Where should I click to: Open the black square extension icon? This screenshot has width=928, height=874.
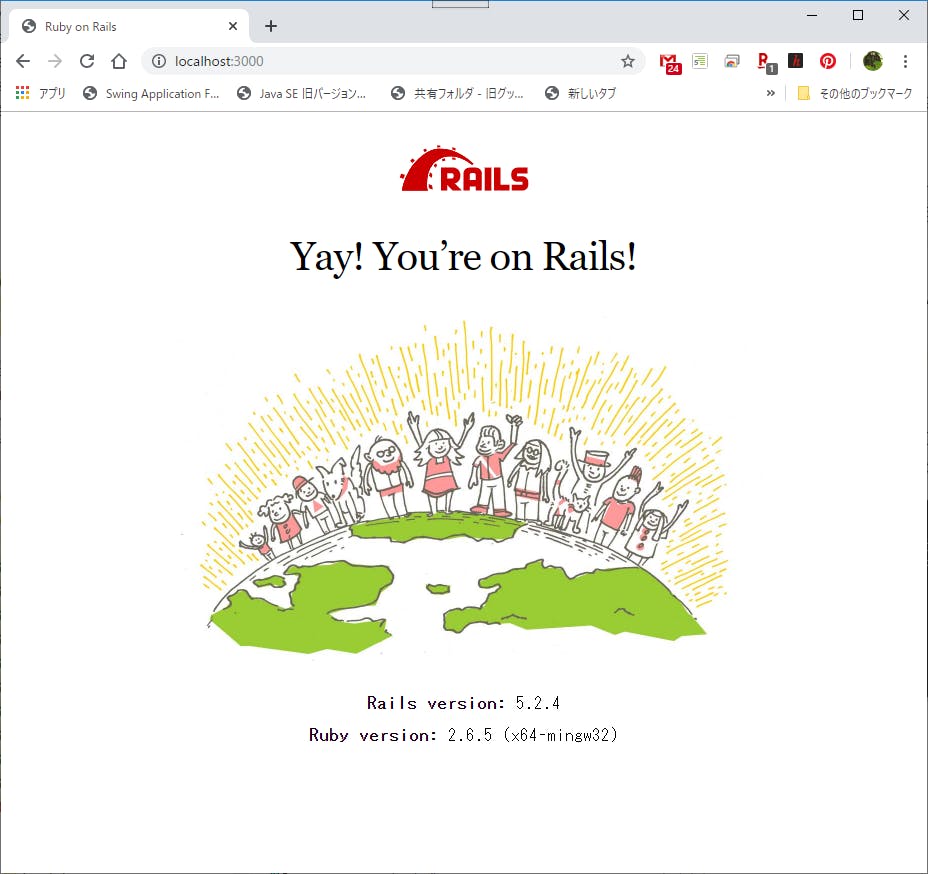point(795,60)
